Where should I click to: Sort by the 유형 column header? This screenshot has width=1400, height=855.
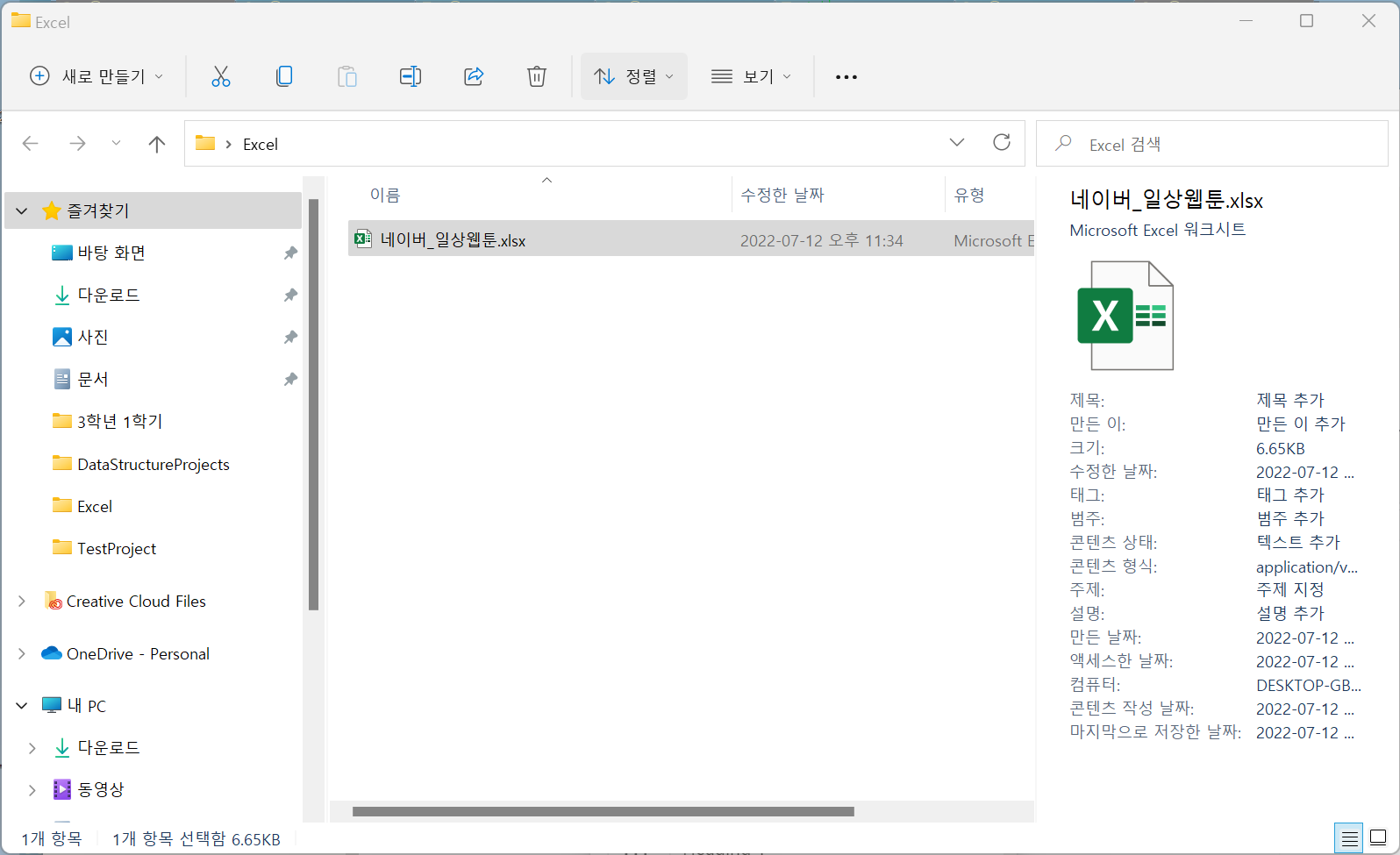pyautogui.click(x=969, y=196)
